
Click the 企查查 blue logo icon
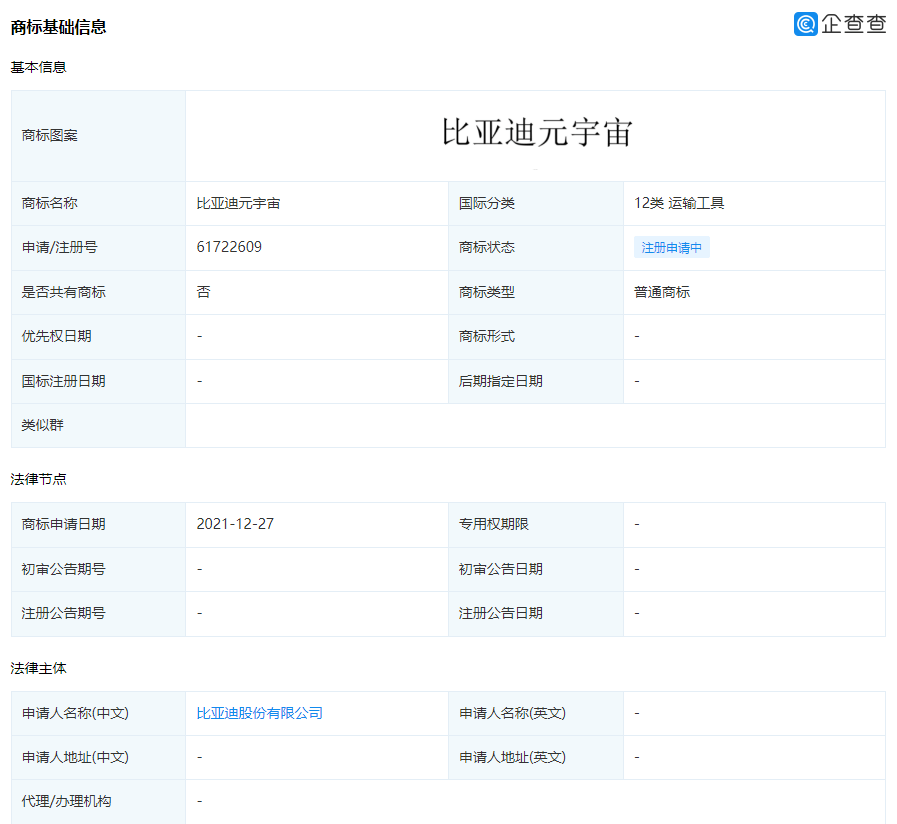(x=805, y=24)
